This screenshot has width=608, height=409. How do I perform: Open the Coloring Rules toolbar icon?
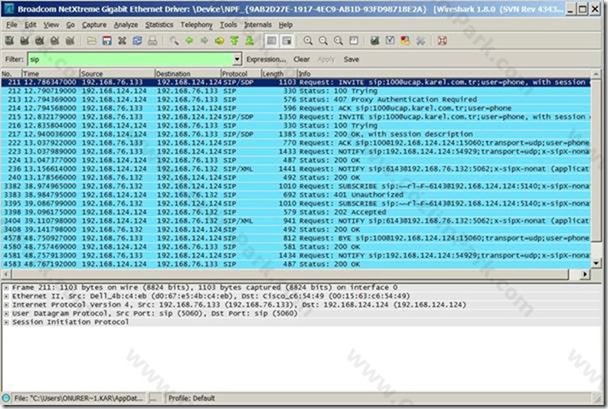coord(405,41)
